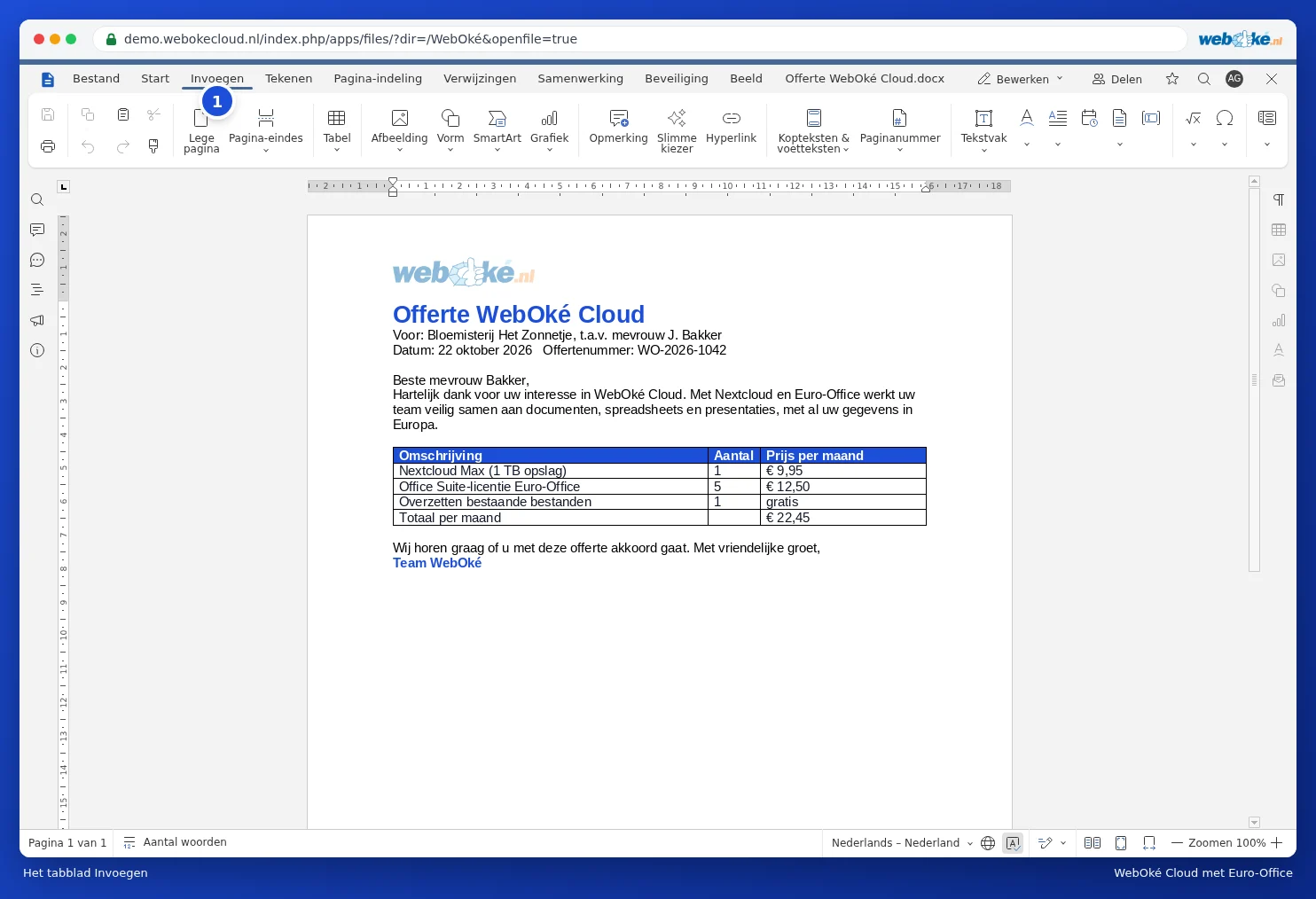Zoom in with the plus button
Screen dimensions: 1316x899
(1277, 843)
